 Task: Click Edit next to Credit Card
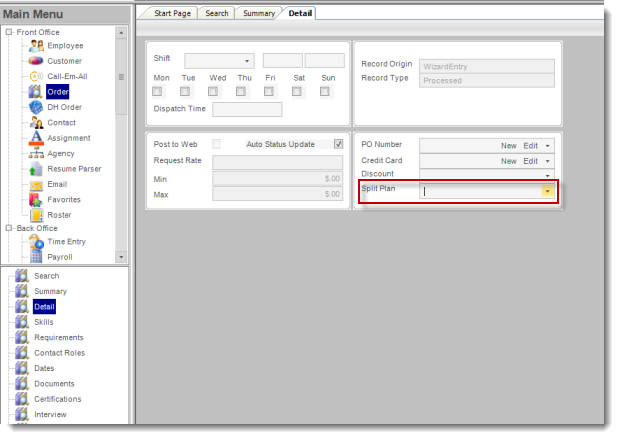coord(530,160)
